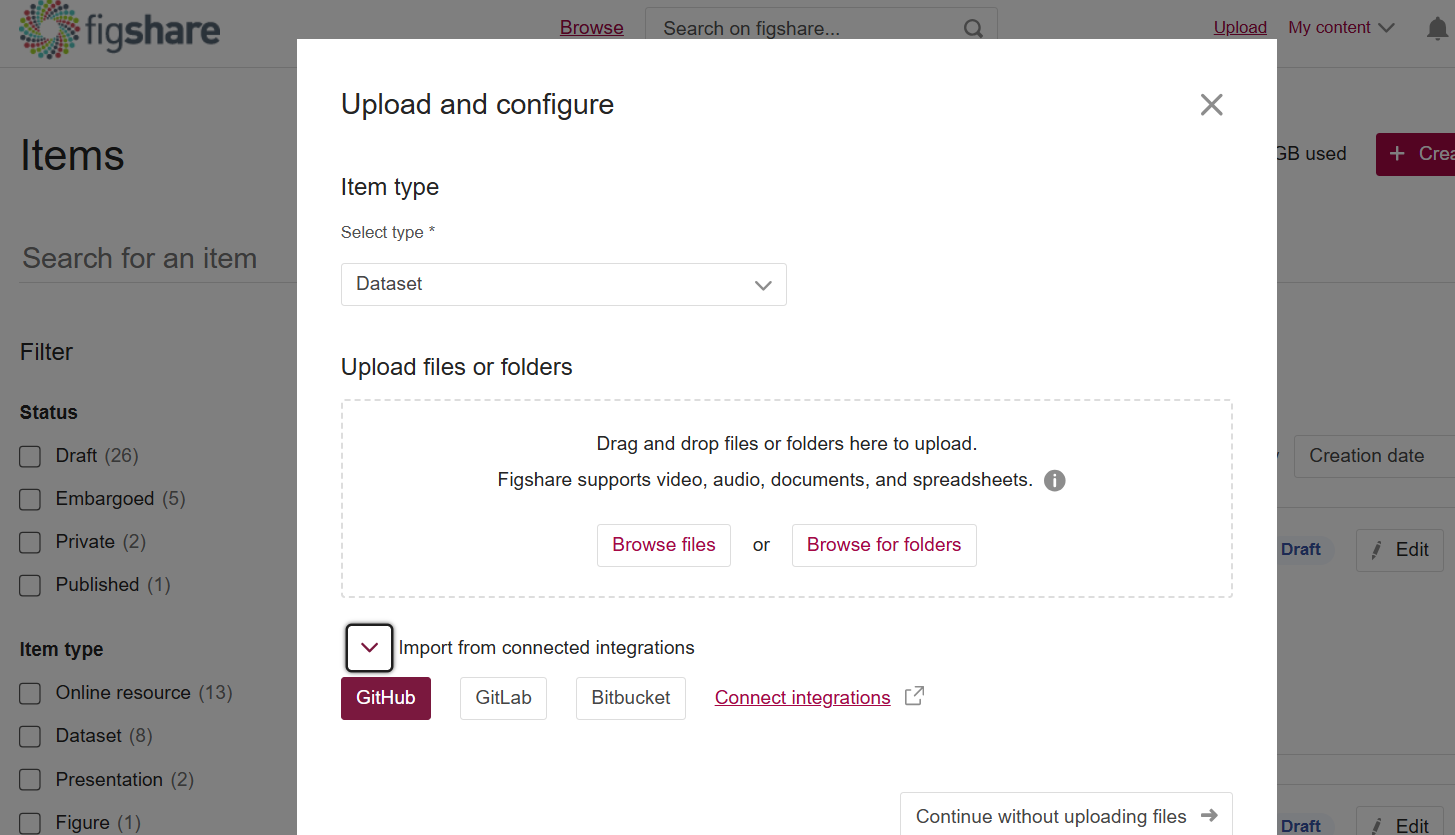
Task: Enable the Online resource item type filter
Action: [x=31, y=694]
